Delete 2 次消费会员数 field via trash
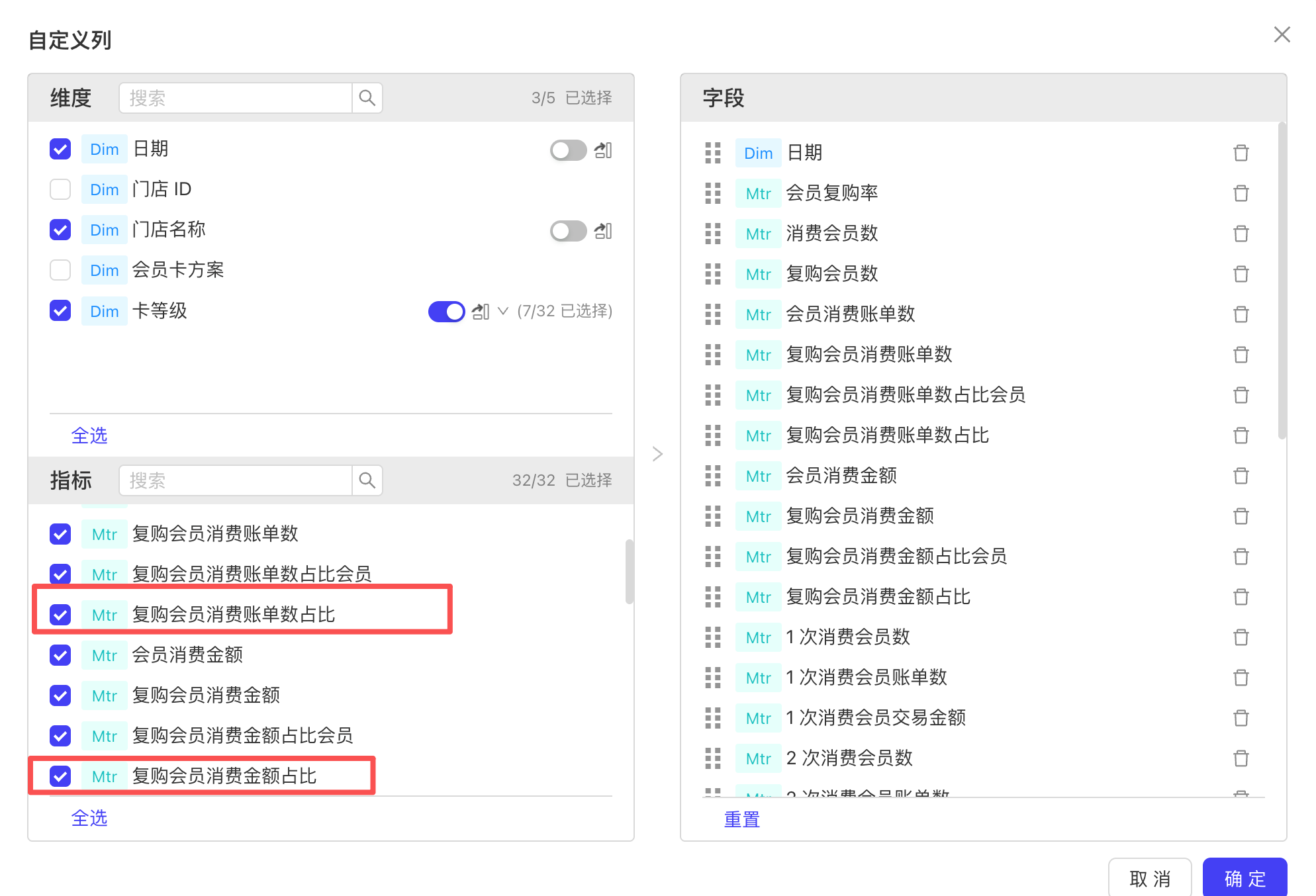Image resolution: width=1316 pixels, height=896 pixels. 1241,758
